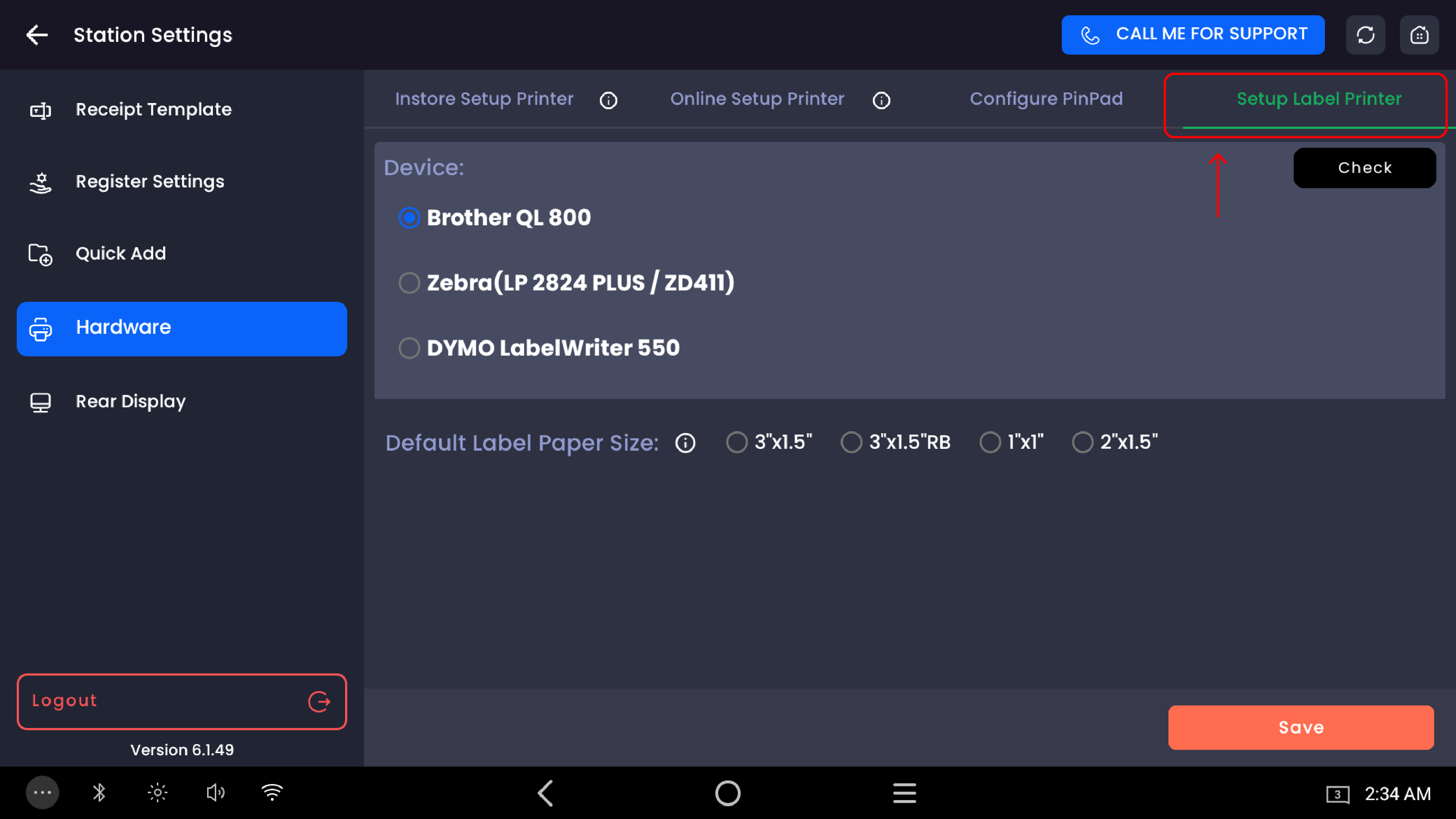Click the Station Settings title
This screenshot has height=819, width=1456.
pos(153,35)
